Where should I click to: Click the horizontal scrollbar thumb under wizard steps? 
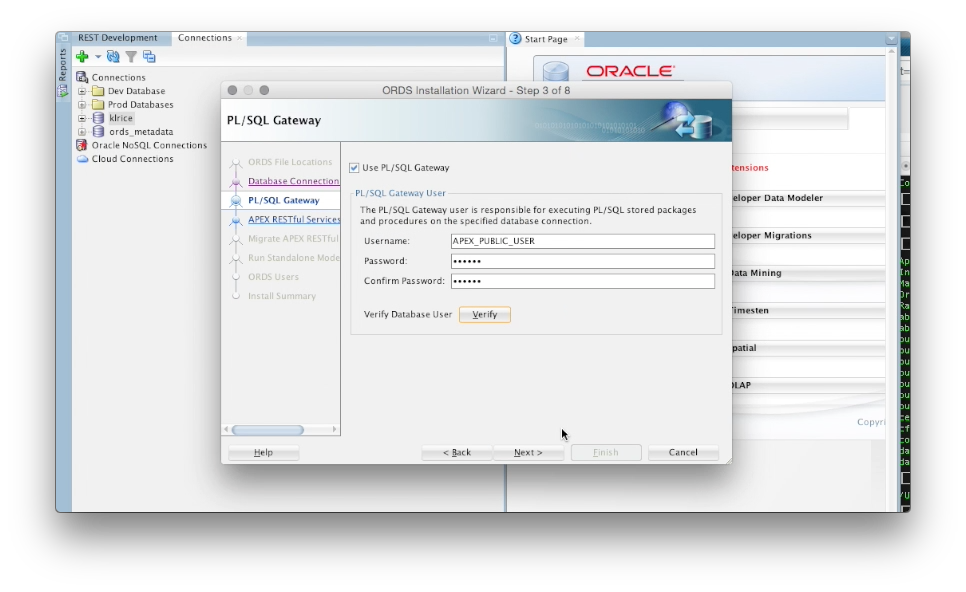click(267, 429)
